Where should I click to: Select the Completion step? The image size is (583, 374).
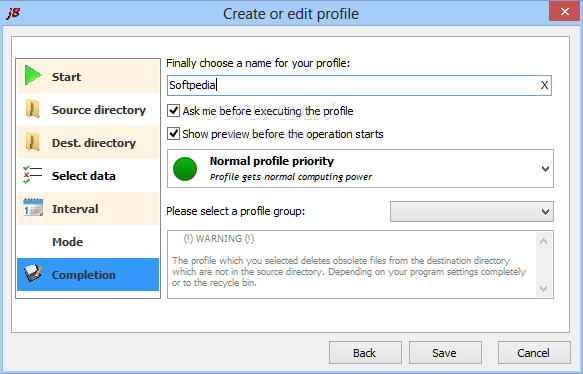pyautogui.click(x=88, y=274)
